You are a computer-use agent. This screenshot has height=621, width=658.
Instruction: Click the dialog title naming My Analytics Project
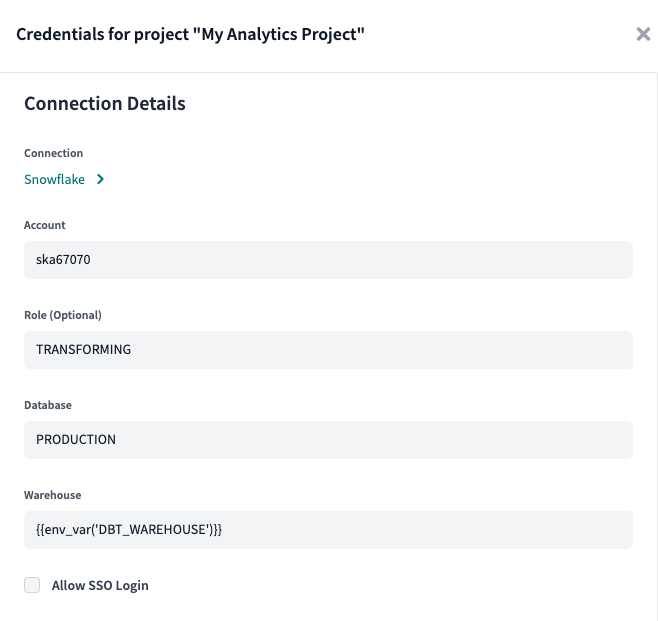(x=190, y=34)
